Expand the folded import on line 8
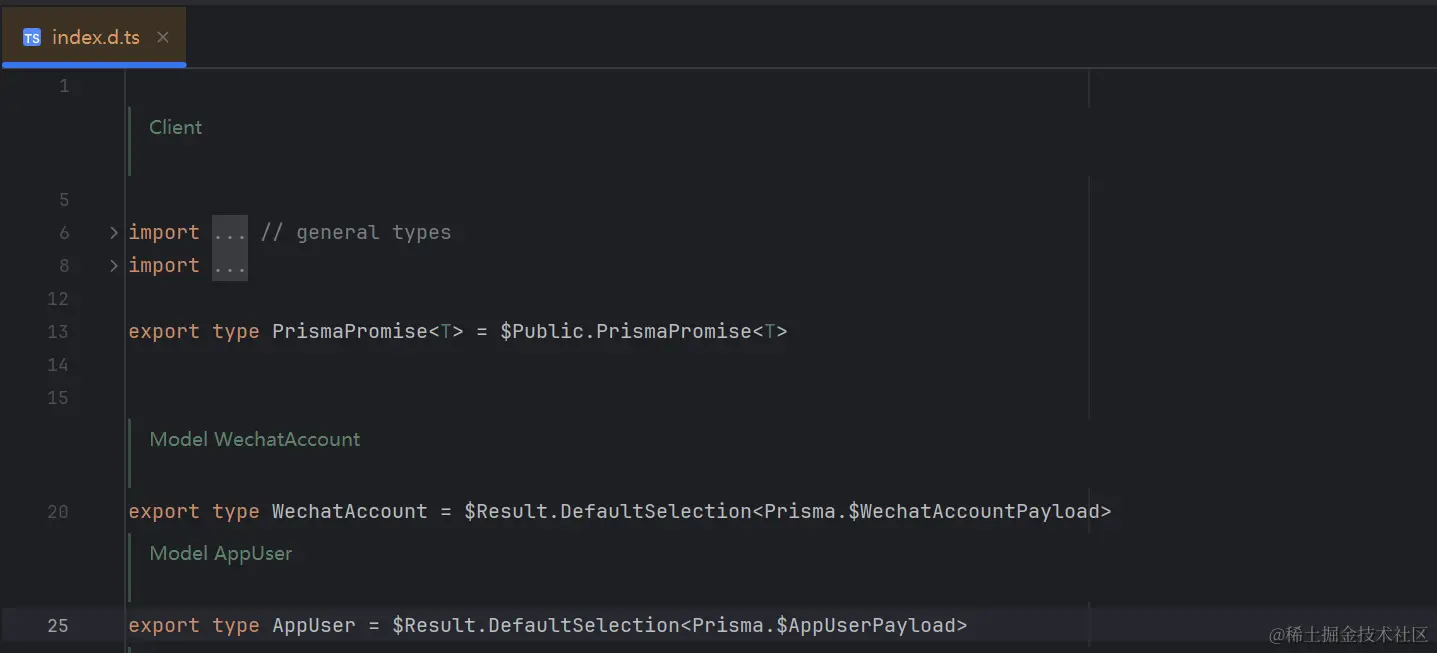The image size is (1437, 653). click(x=114, y=266)
